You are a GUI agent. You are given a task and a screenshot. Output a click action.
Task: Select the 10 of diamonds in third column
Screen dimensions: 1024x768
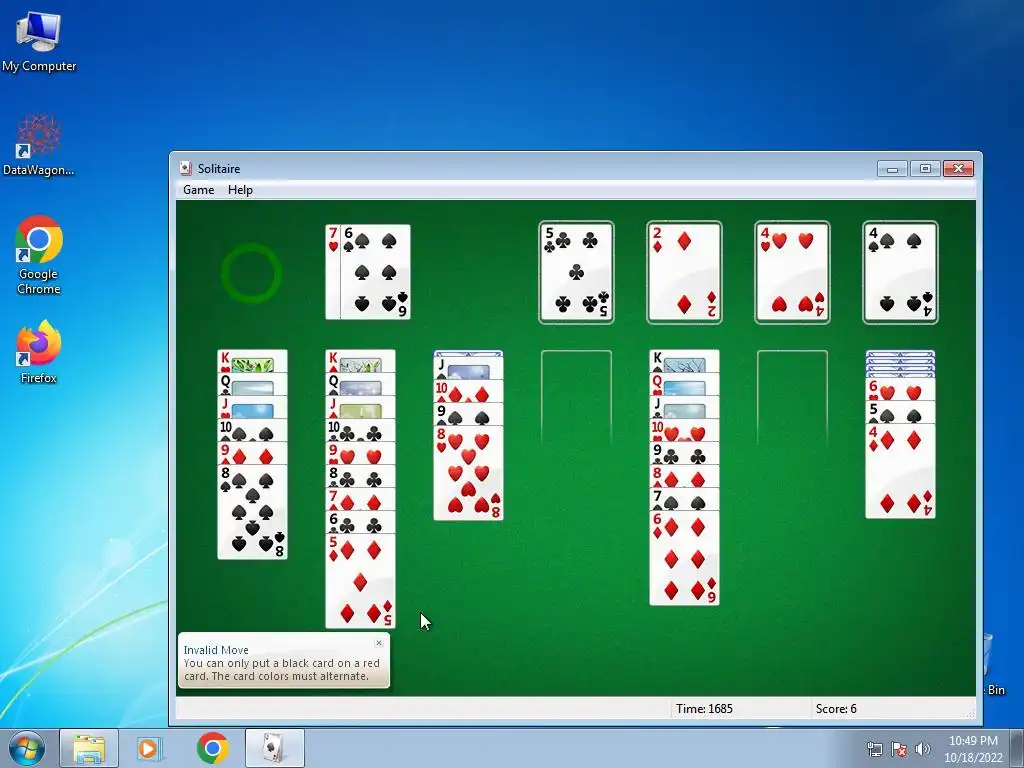coord(468,391)
